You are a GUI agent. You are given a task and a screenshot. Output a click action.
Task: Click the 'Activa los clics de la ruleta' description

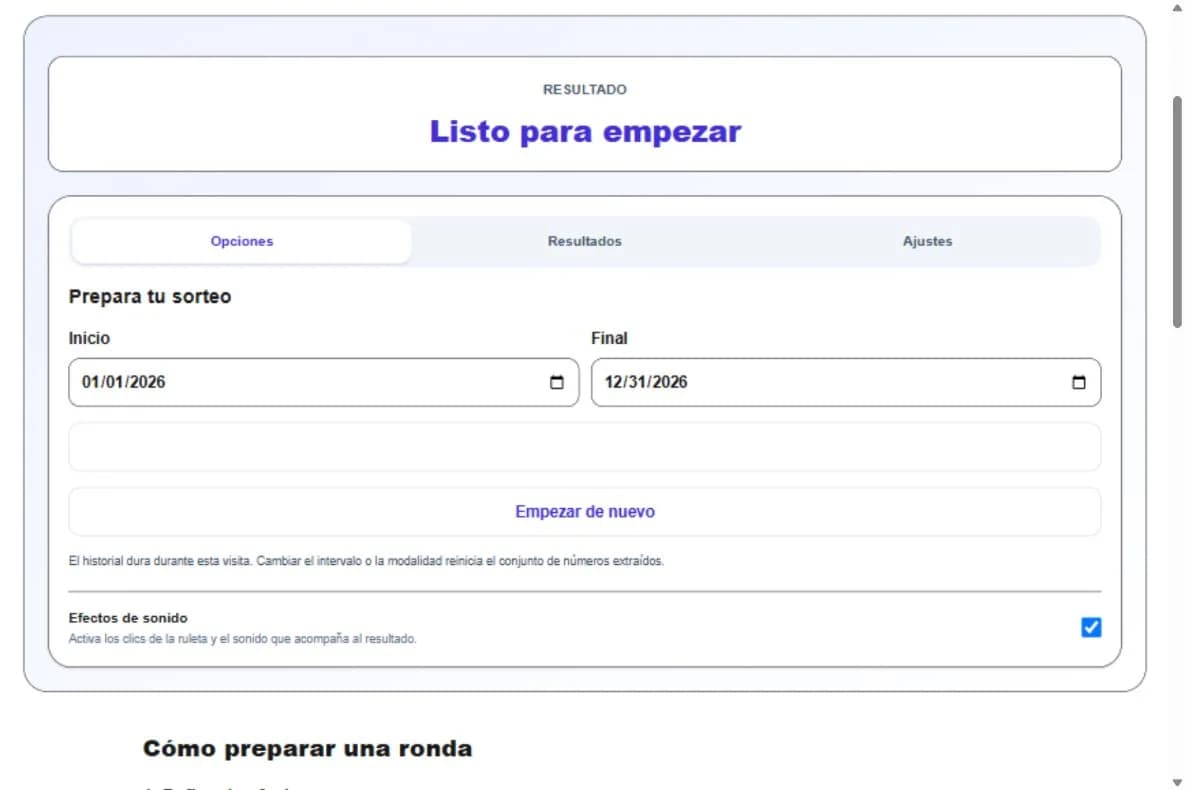coord(242,639)
